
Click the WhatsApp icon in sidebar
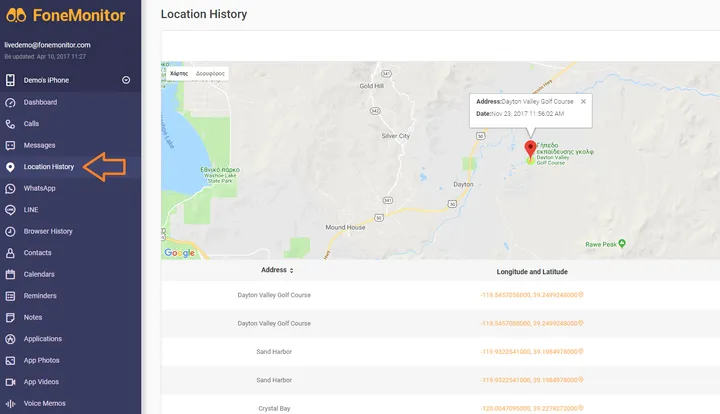click(10, 189)
